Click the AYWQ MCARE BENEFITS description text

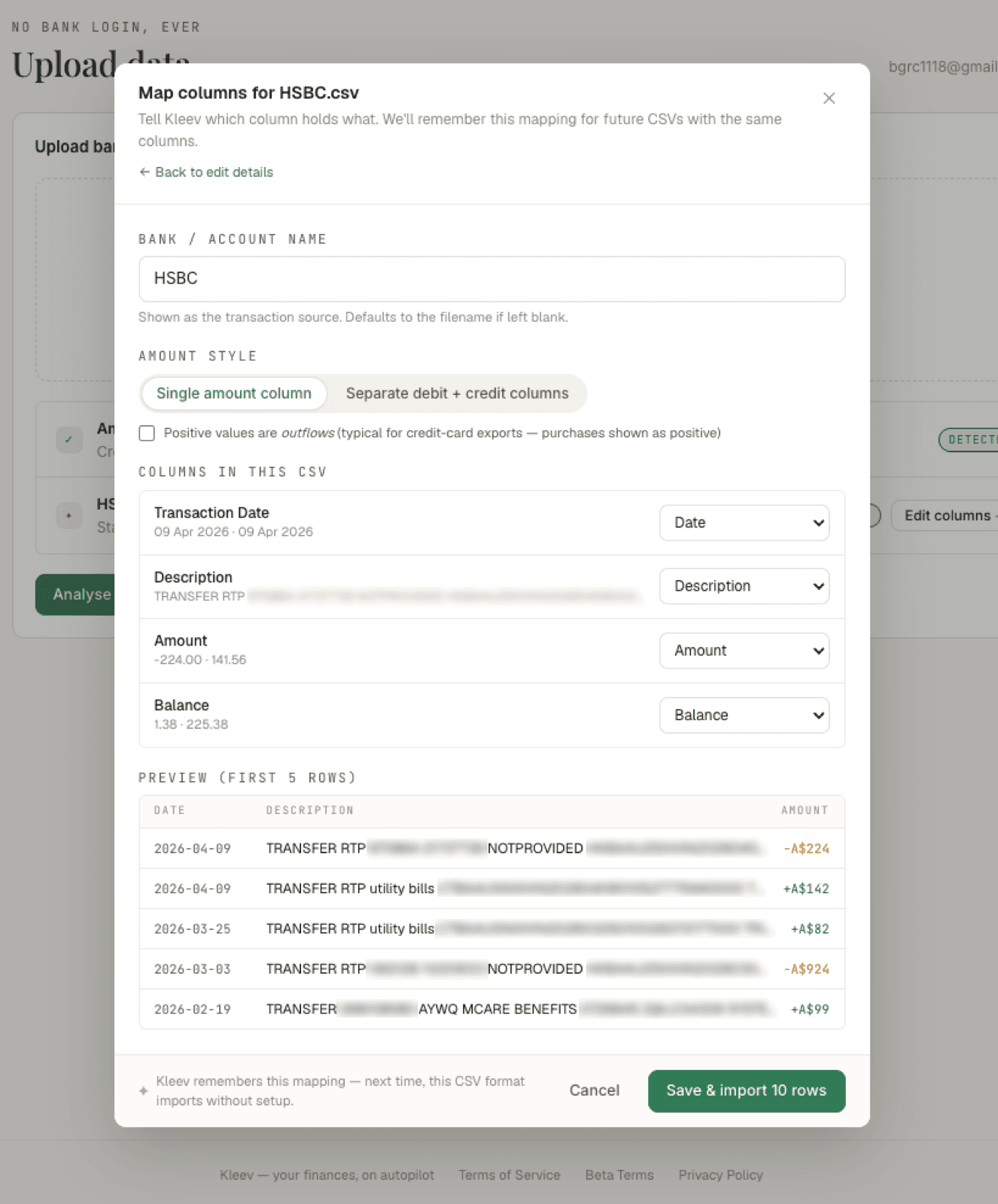pos(497,1009)
